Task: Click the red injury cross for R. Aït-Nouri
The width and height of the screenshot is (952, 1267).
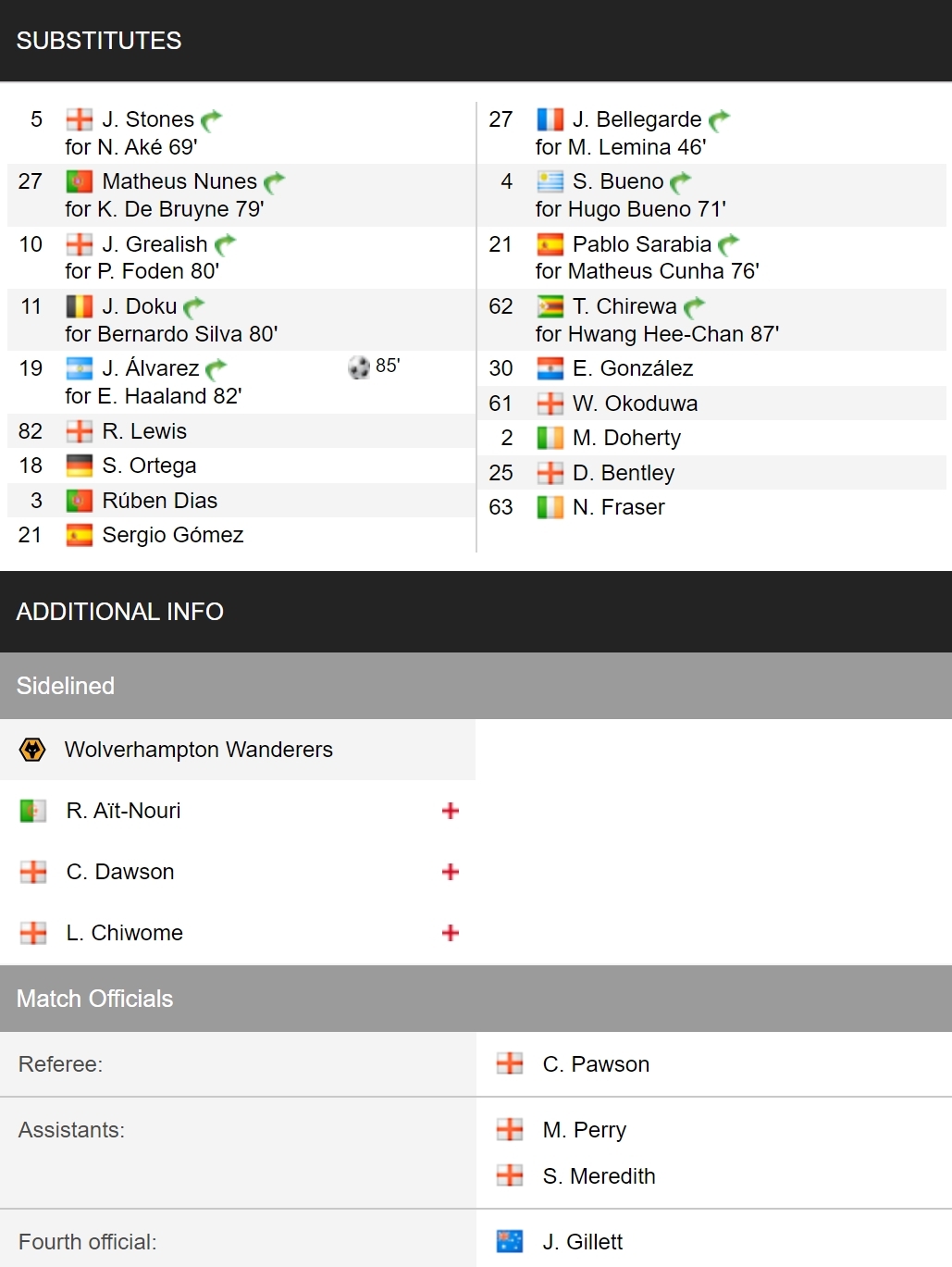Action: (451, 811)
